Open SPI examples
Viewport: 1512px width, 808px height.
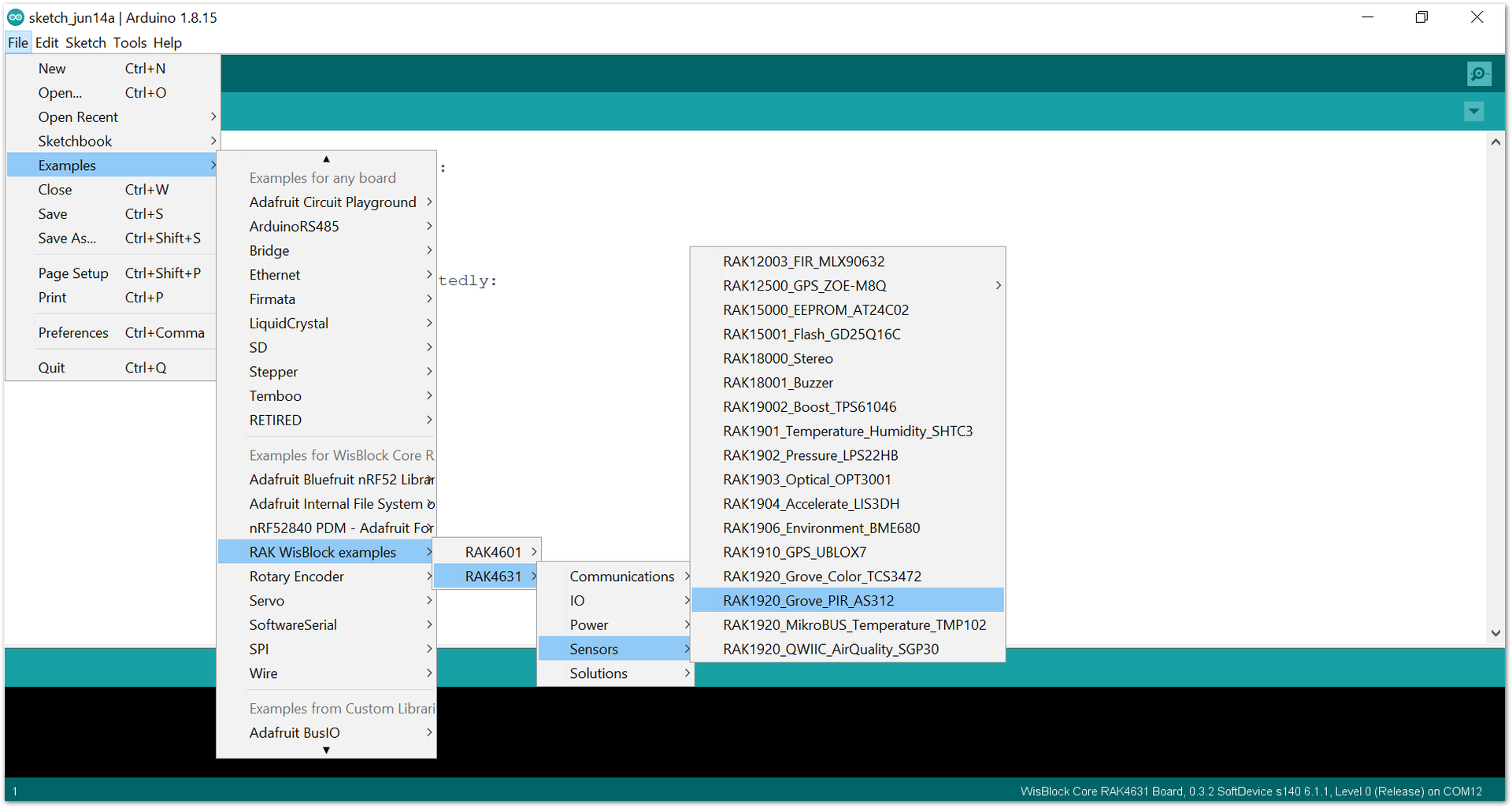tap(326, 650)
